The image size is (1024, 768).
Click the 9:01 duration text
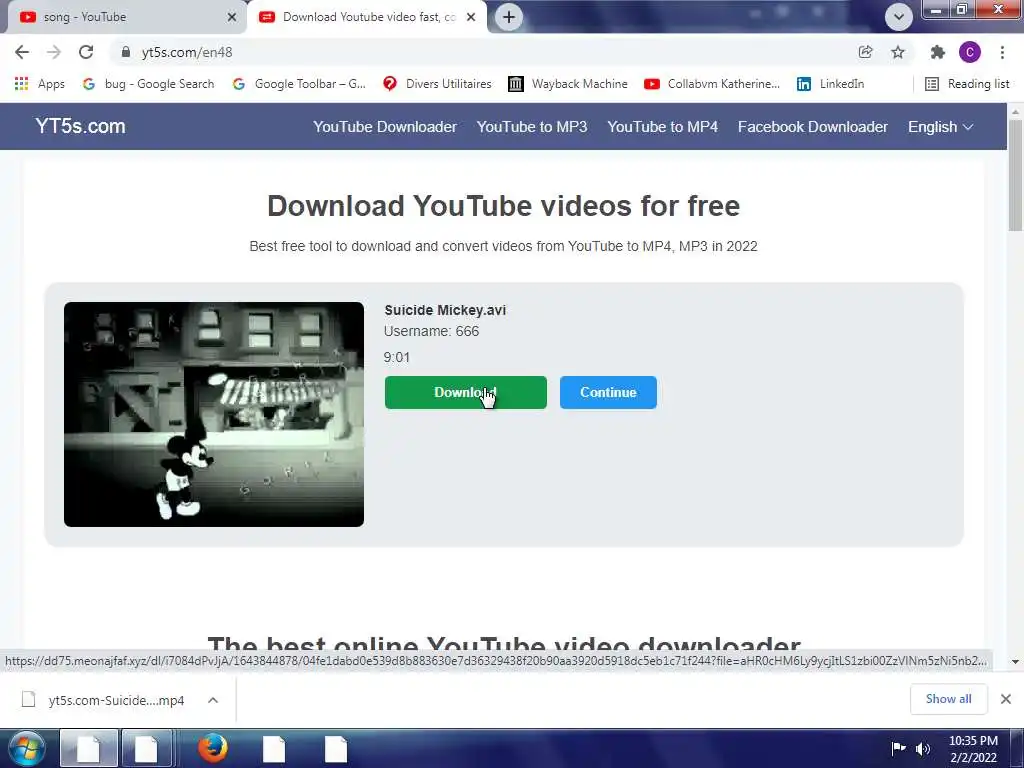pos(396,357)
